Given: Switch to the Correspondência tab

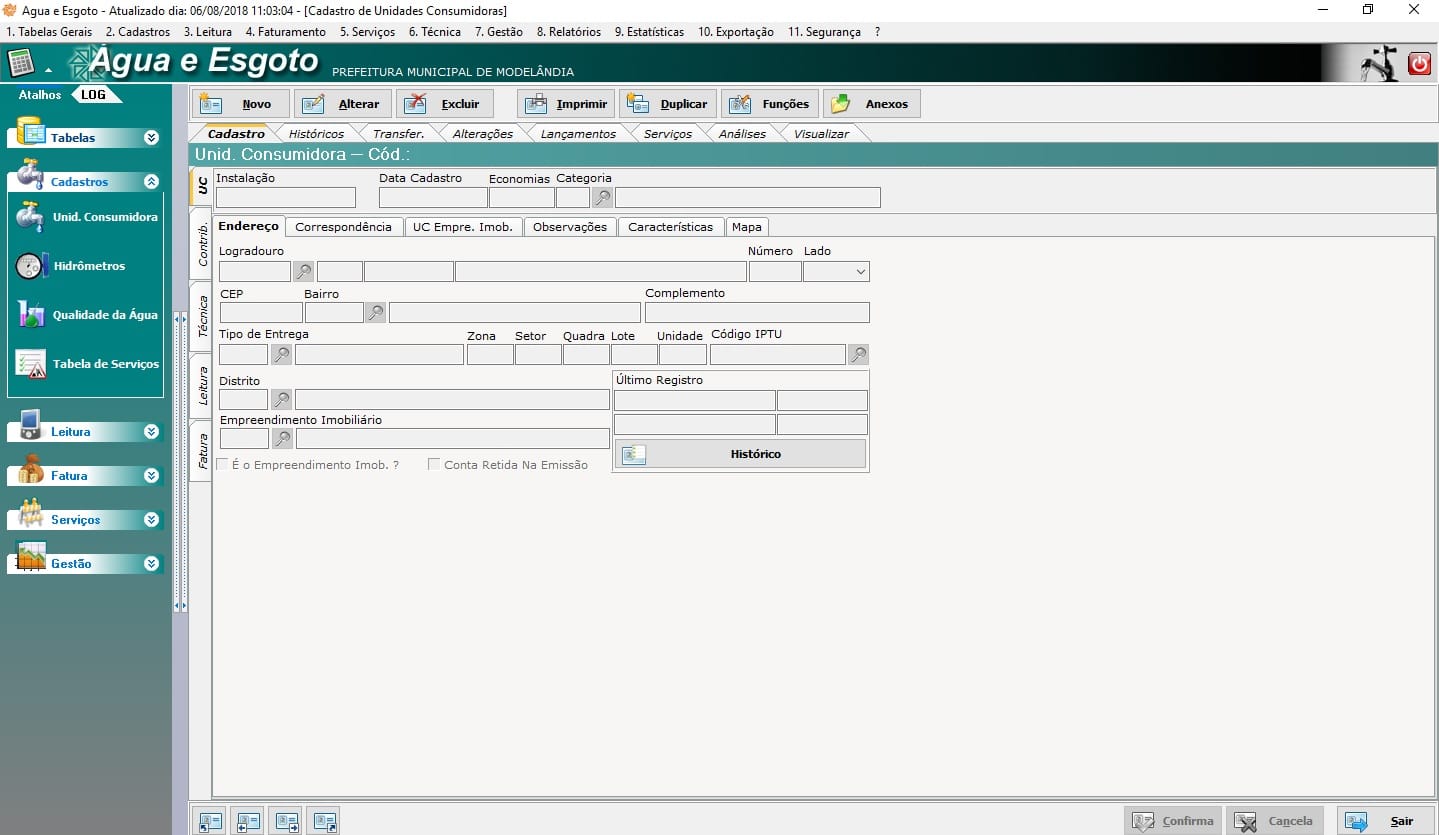Looking at the screenshot, I should (343, 227).
